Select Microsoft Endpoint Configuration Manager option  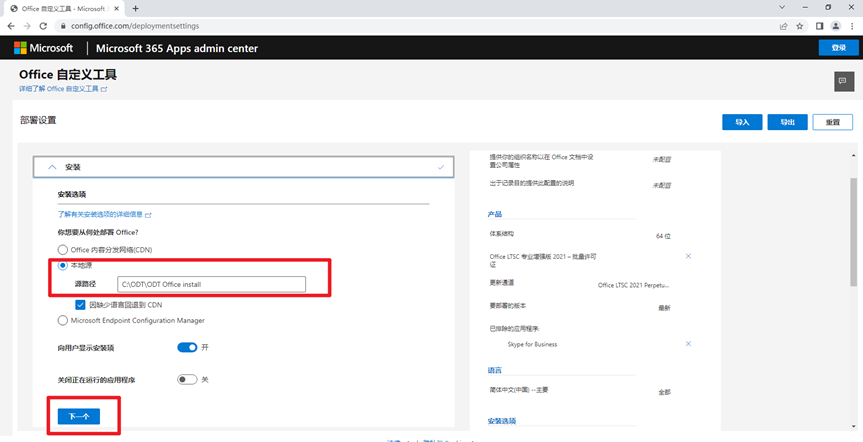pyautogui.click(x=62, y=321)
